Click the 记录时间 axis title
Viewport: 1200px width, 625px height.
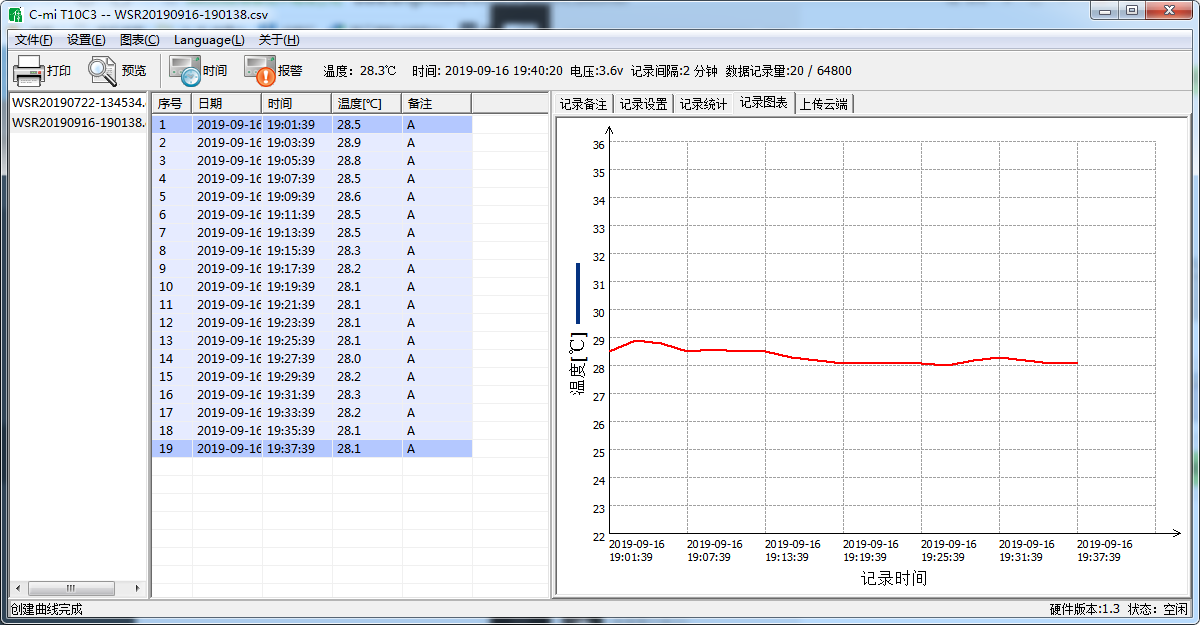894,578
